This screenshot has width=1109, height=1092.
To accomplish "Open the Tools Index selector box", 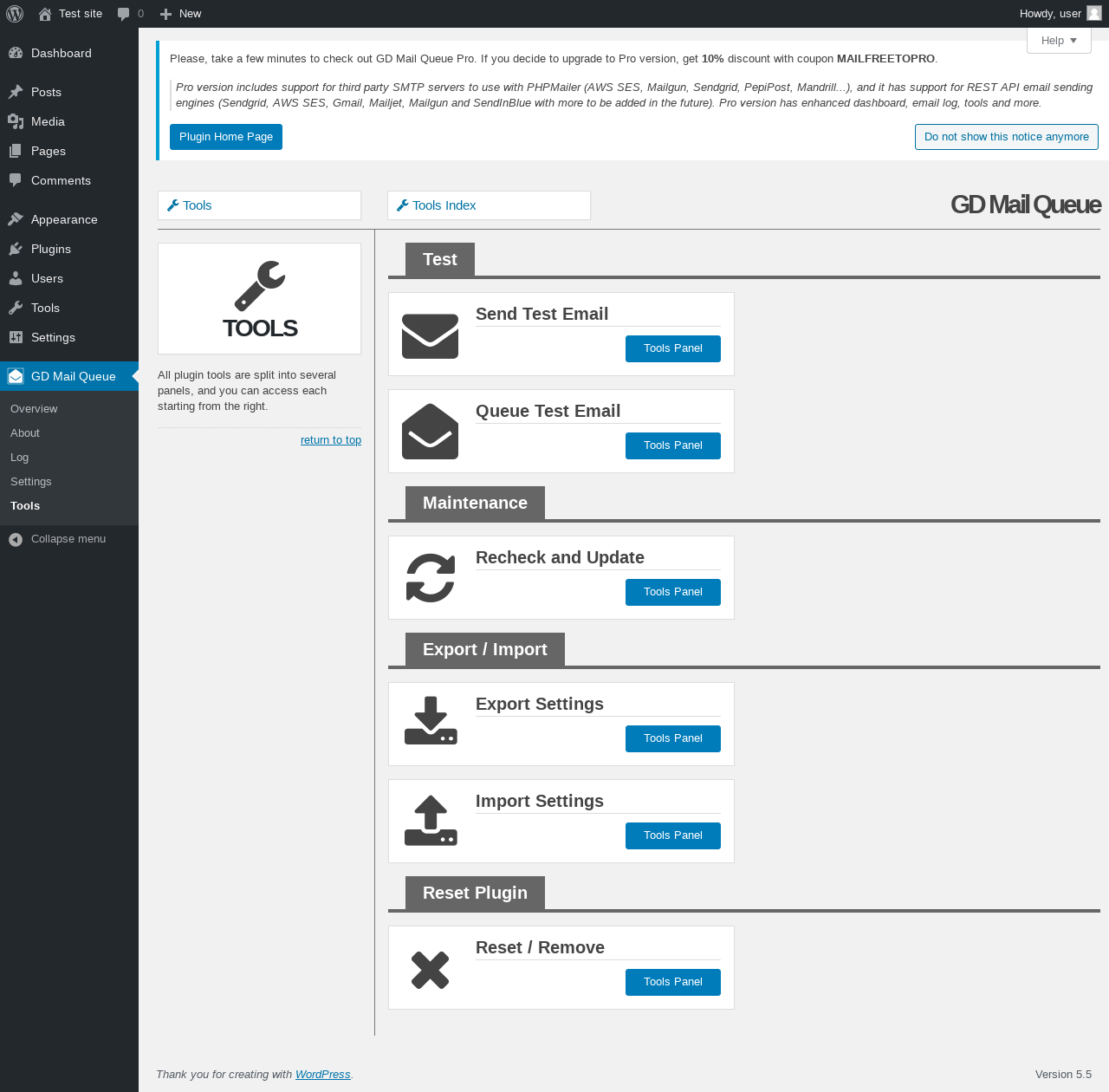I will coord(489,205).
